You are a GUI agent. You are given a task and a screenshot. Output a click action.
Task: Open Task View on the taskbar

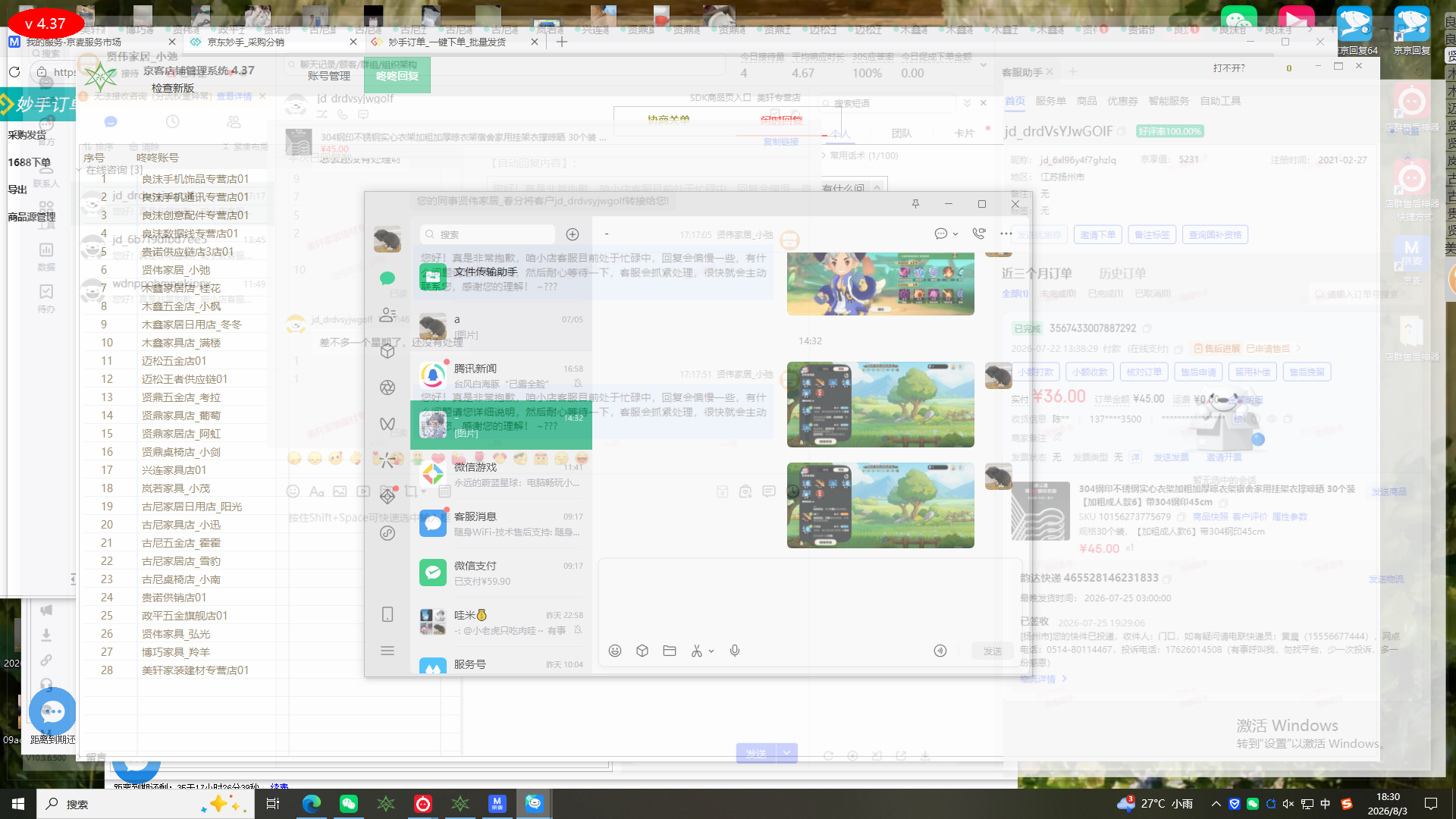(273, 804)
